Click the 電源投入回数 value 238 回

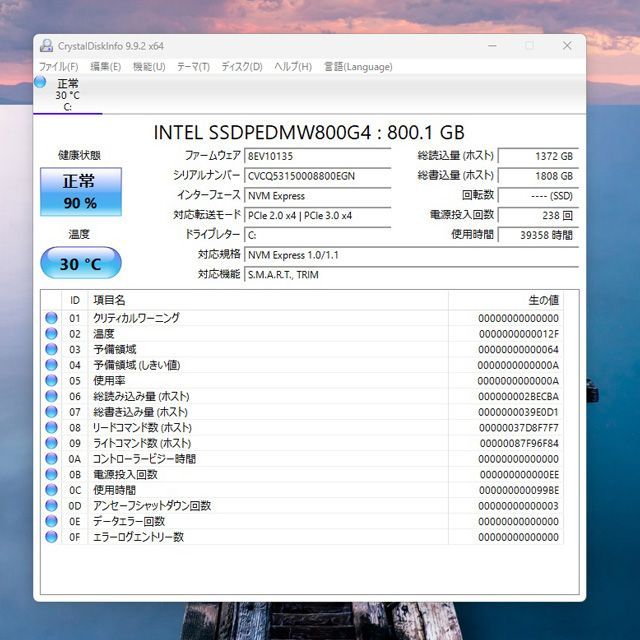(538, 216)
